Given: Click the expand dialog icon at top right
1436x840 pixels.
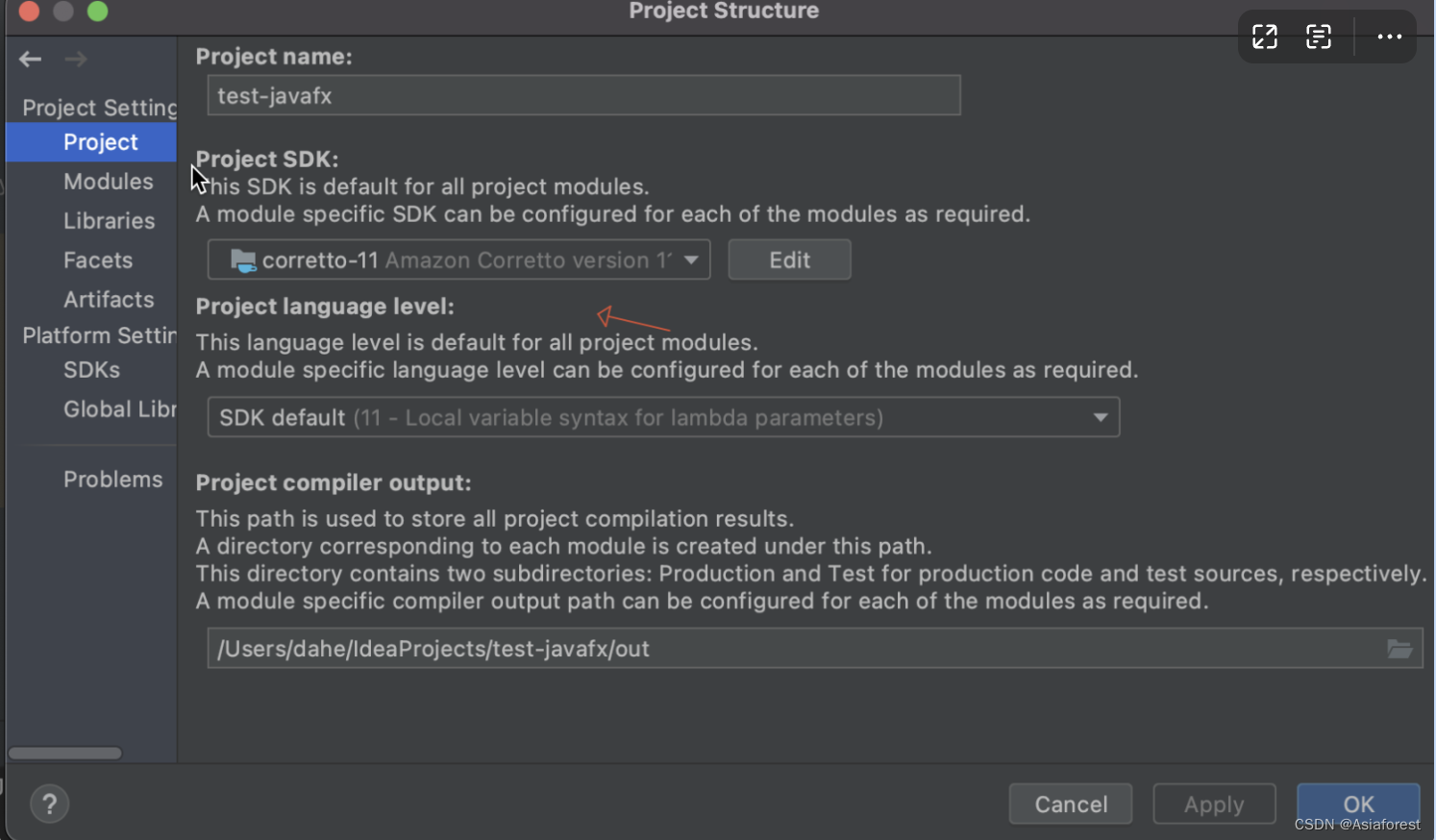Looking at the screenshot, I should point(1264,37).
